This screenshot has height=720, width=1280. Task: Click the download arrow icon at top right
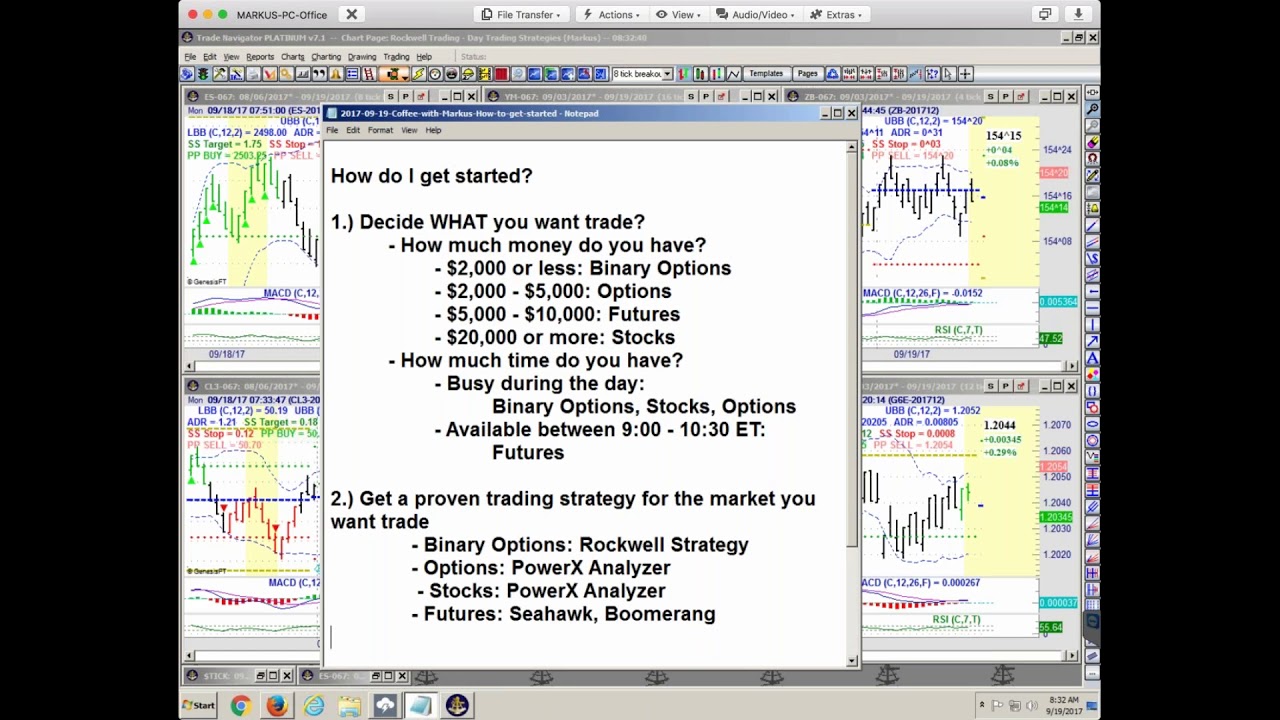pyautogui.click(x=1078, y=14)
